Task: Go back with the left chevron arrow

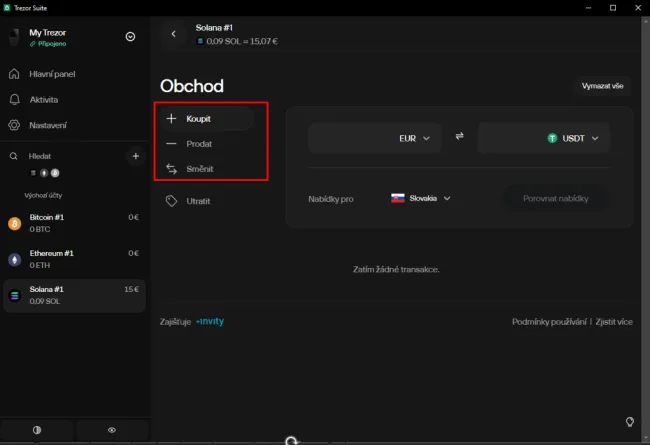Action: [174, 34]
